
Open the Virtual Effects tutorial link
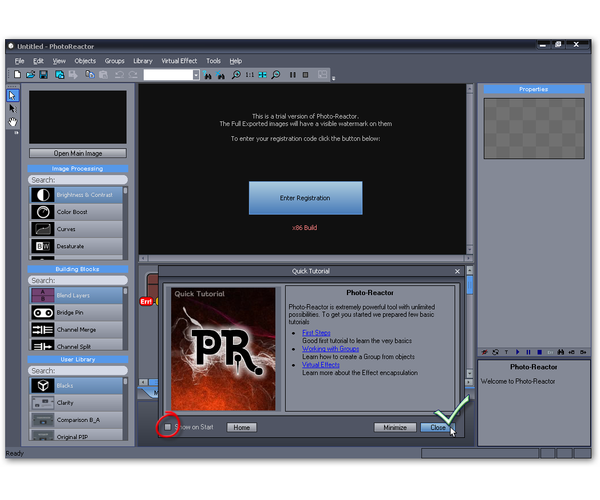(321, 365)
